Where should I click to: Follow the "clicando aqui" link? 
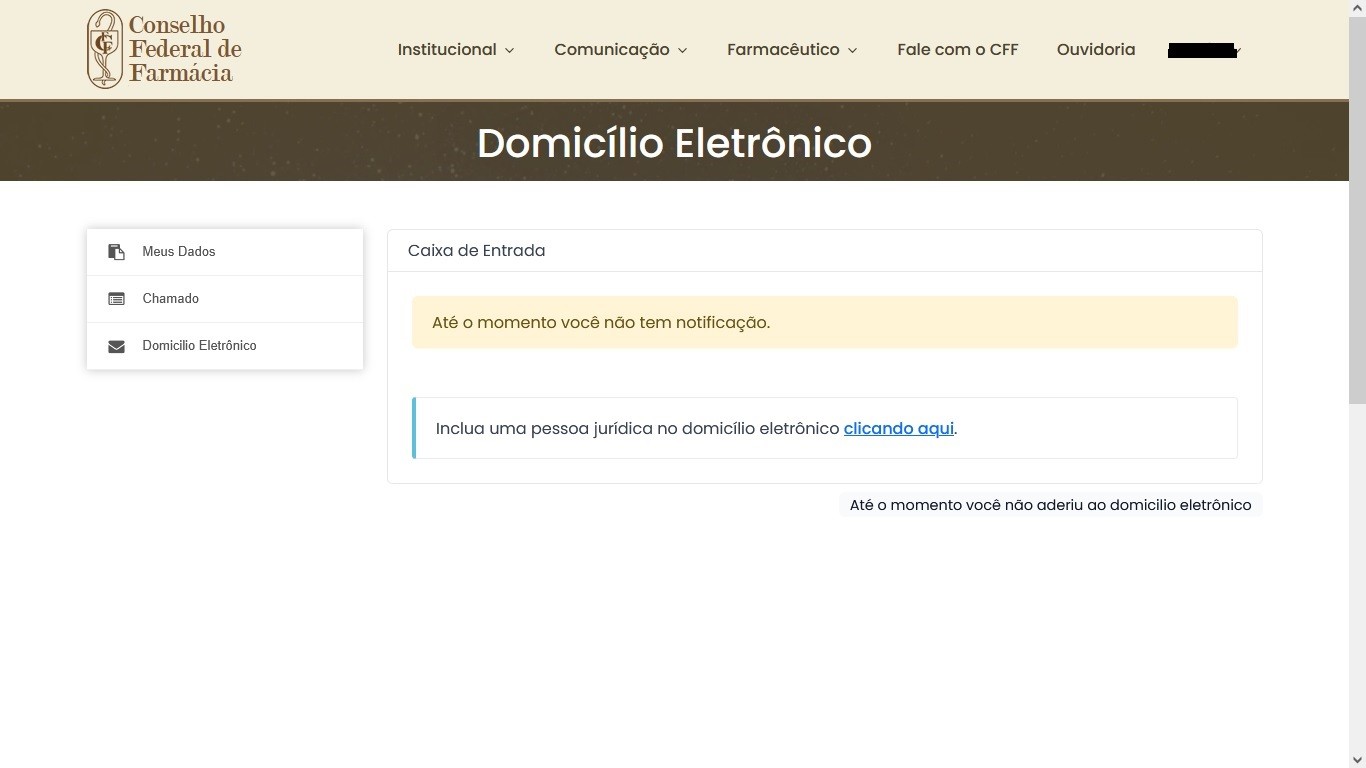point(898,428)
